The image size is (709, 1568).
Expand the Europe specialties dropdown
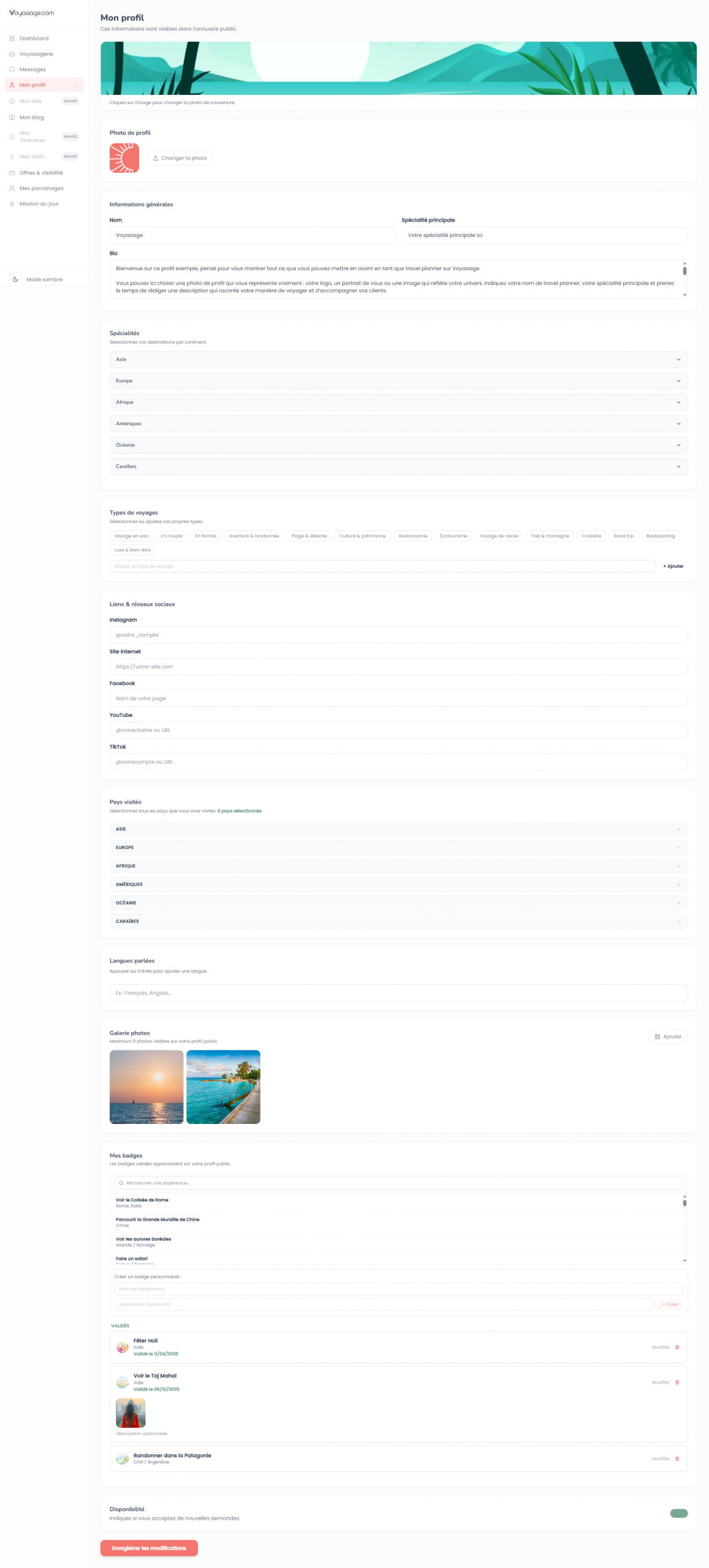coord(398,381)
